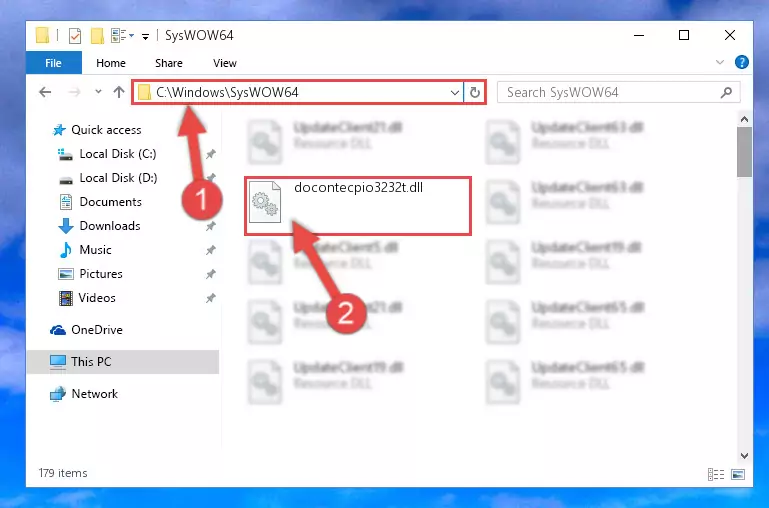The image size is (769, 508).
Task: Open recent locations dropdown arrow
Action: click(98, 92)
